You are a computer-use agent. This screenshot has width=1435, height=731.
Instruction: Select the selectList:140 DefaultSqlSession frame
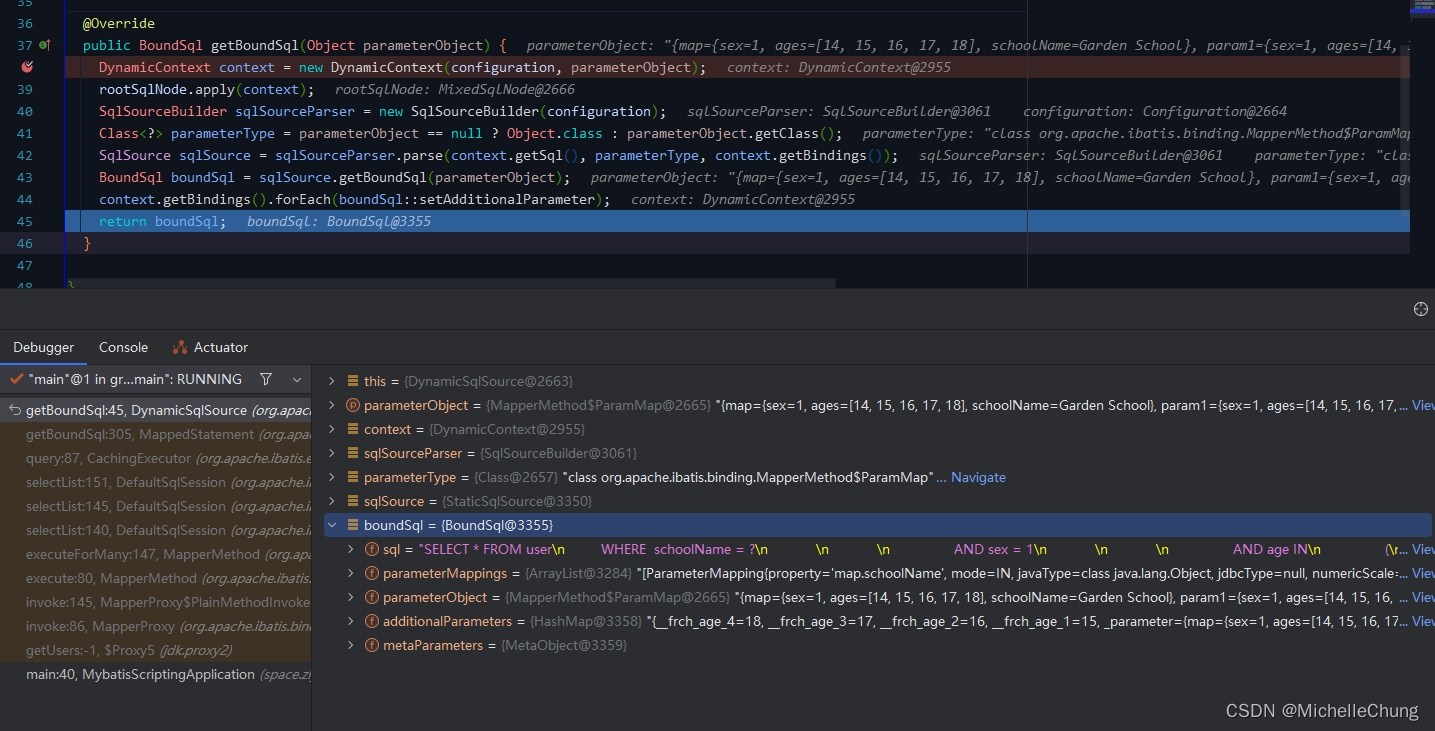point(156,530)
